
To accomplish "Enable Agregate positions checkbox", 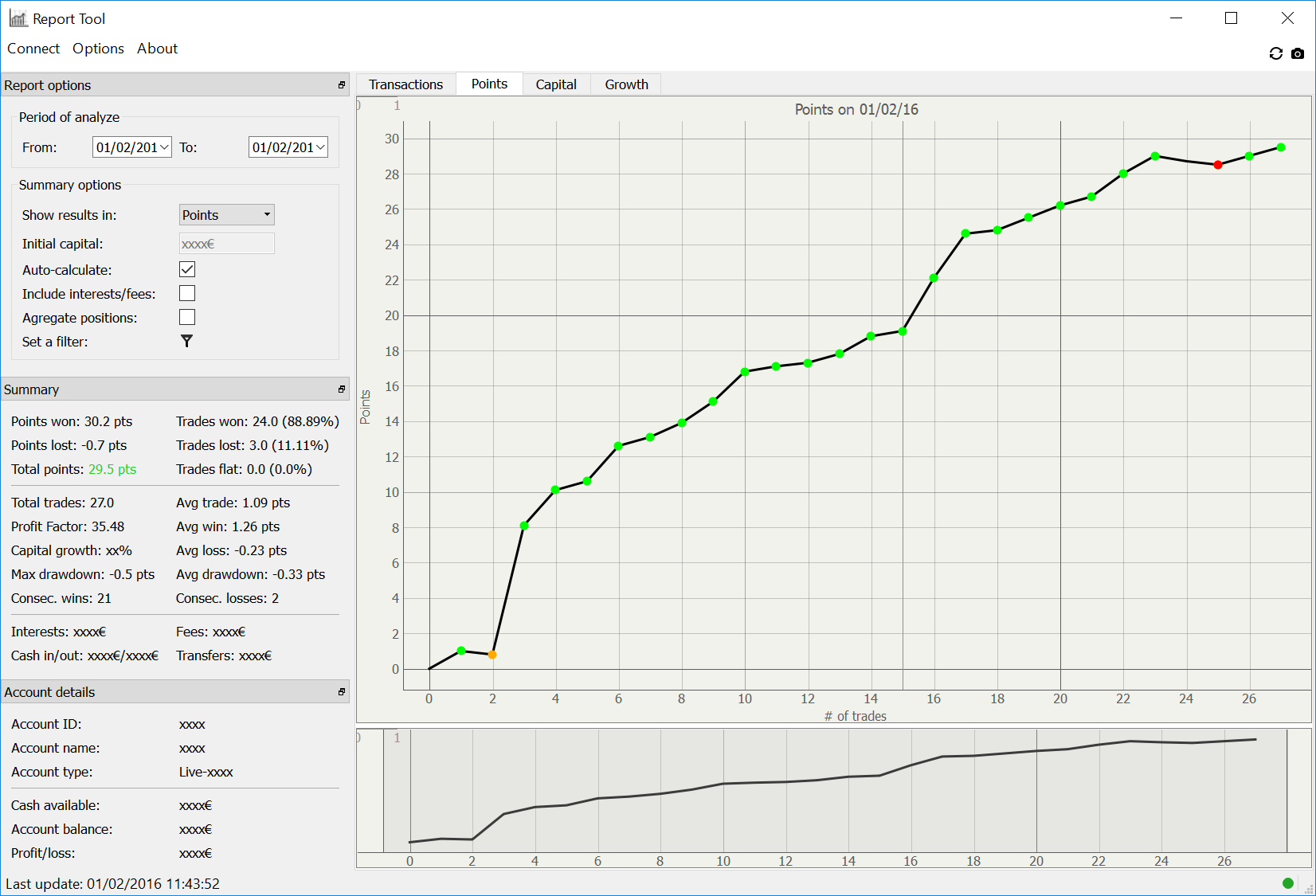I will (x=187, y=318).
